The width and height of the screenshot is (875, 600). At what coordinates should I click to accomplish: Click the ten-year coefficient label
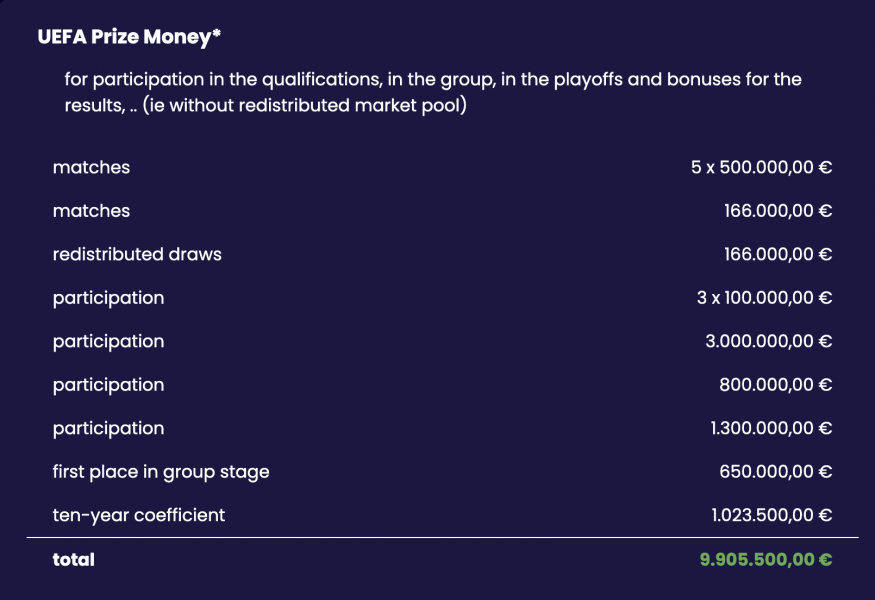pos(138,515)
